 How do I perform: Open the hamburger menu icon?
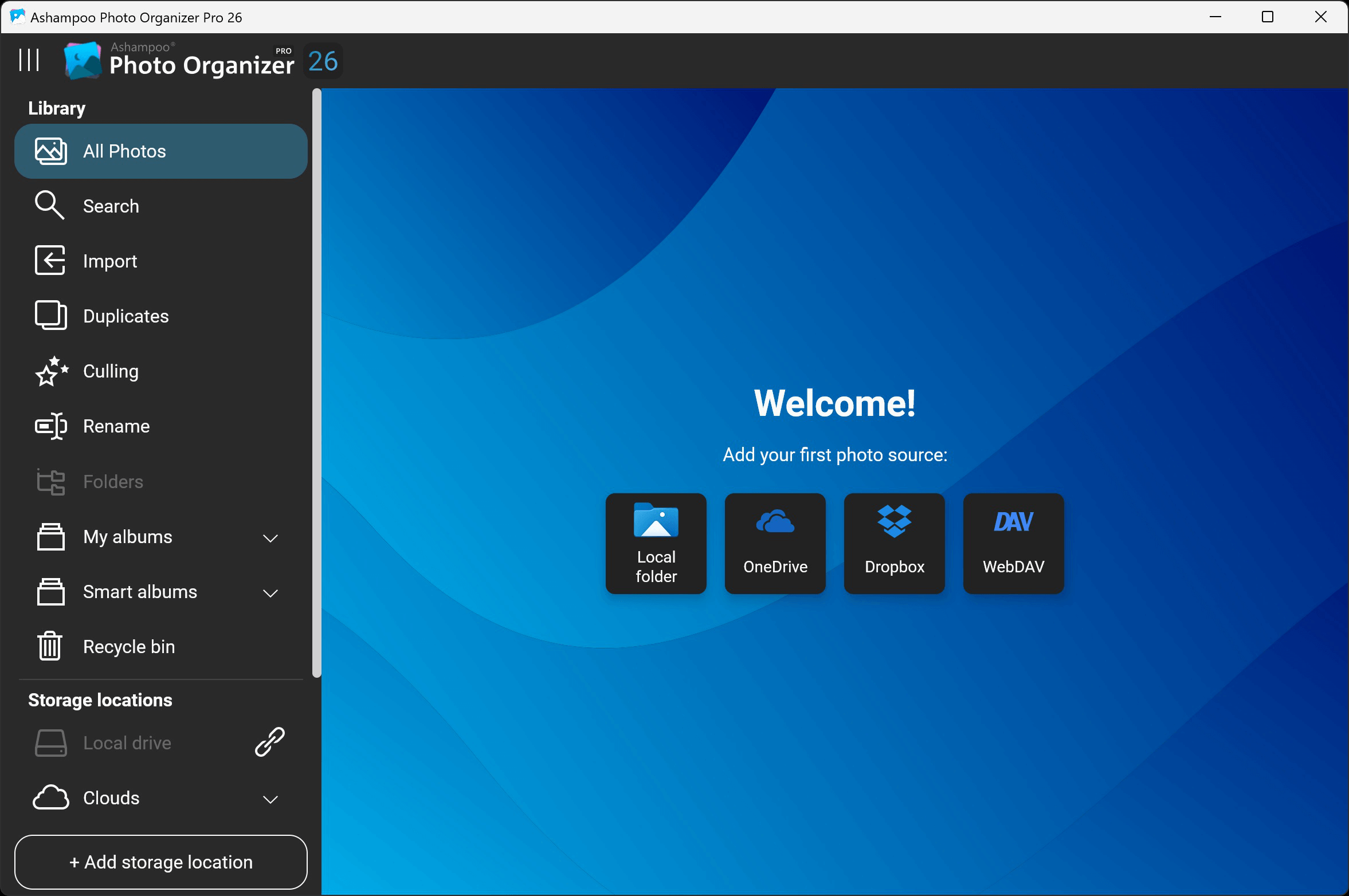[x=29, y=59]
